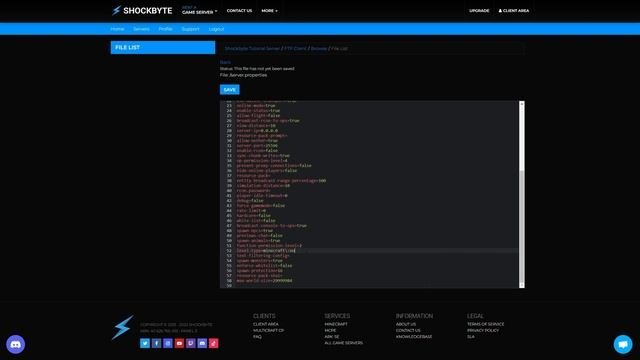The height and width of the screenshot is (360, 640).
Task: Open footer Client Area link
Action: point(266,324)
